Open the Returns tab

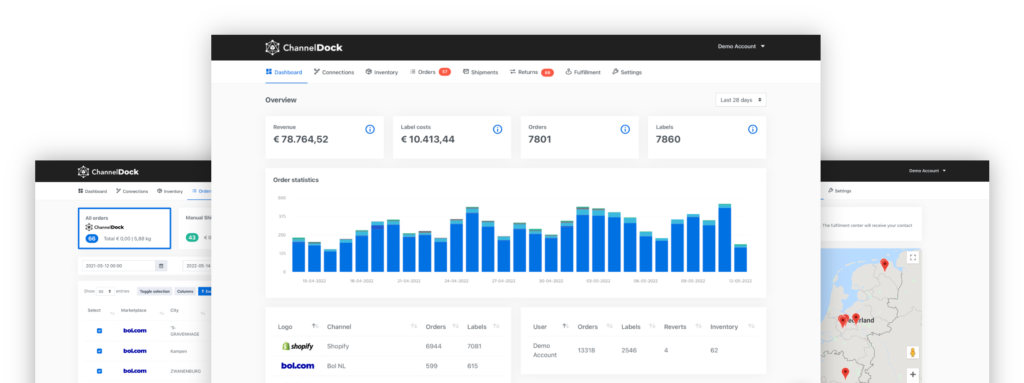524,72
